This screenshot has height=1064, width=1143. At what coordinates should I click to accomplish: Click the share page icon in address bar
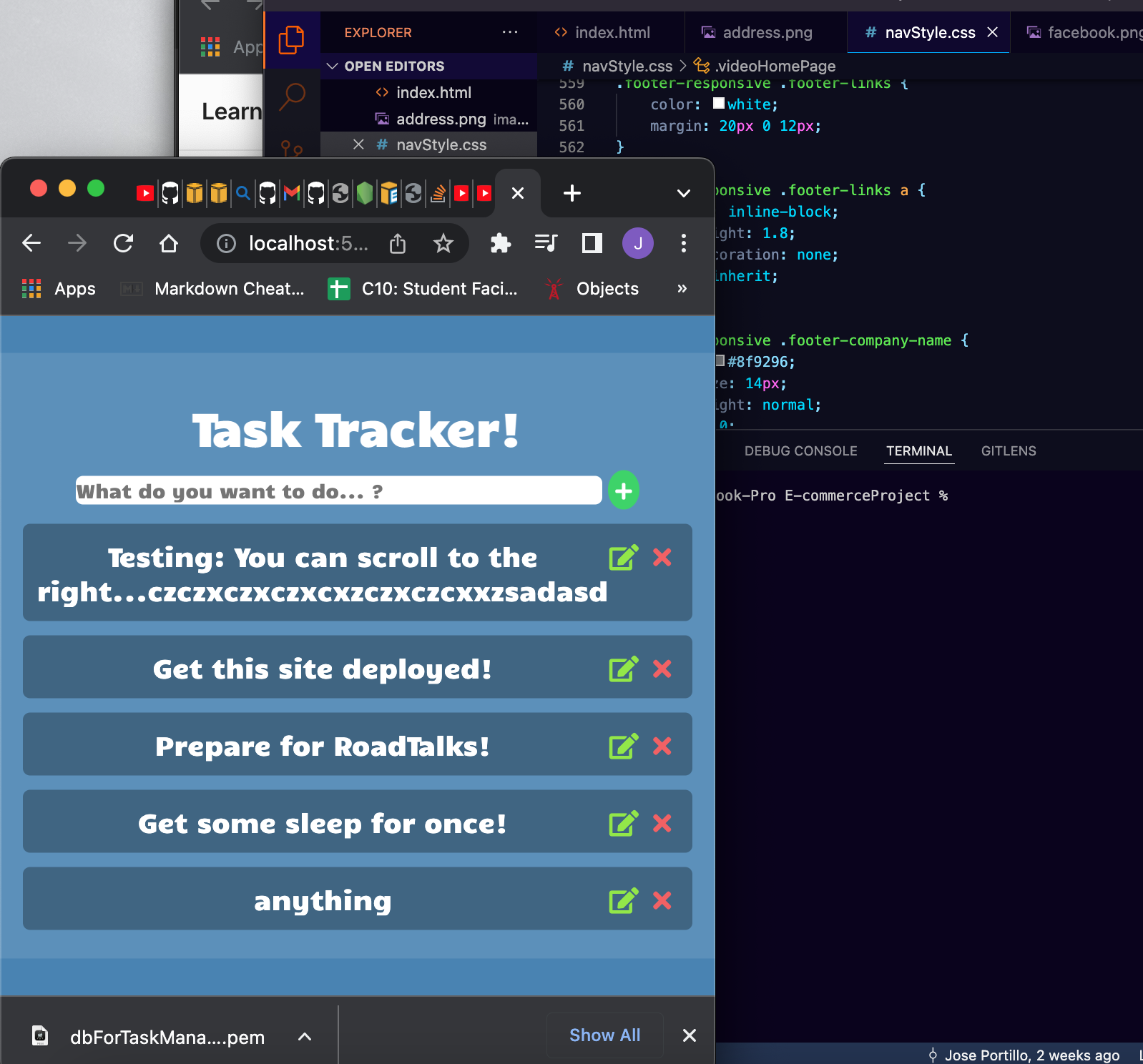click(398, 244)
